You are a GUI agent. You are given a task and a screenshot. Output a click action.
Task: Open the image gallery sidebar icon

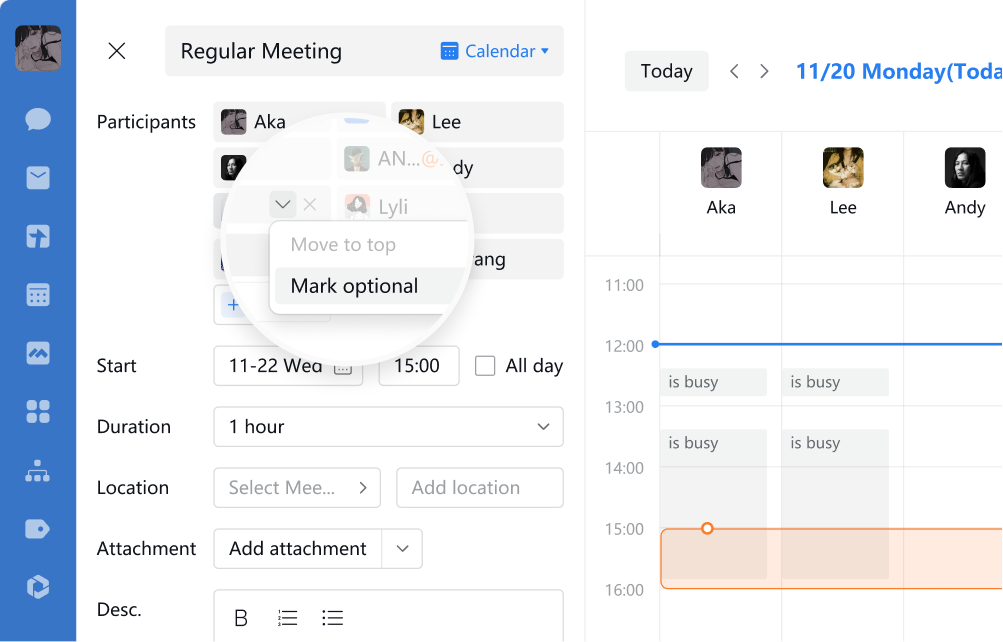tap(38, 353)
